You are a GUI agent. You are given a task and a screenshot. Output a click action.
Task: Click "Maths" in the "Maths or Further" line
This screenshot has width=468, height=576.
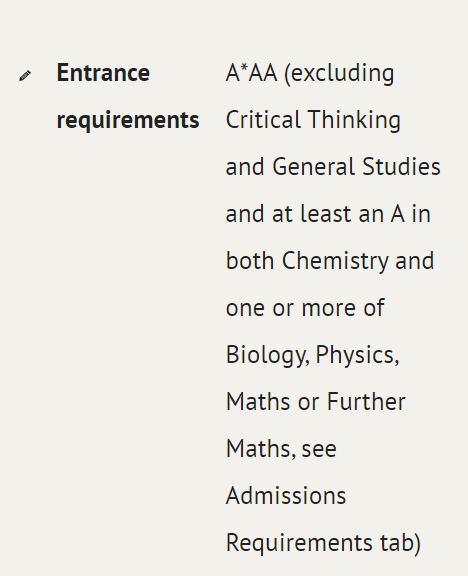coord(259,402)
